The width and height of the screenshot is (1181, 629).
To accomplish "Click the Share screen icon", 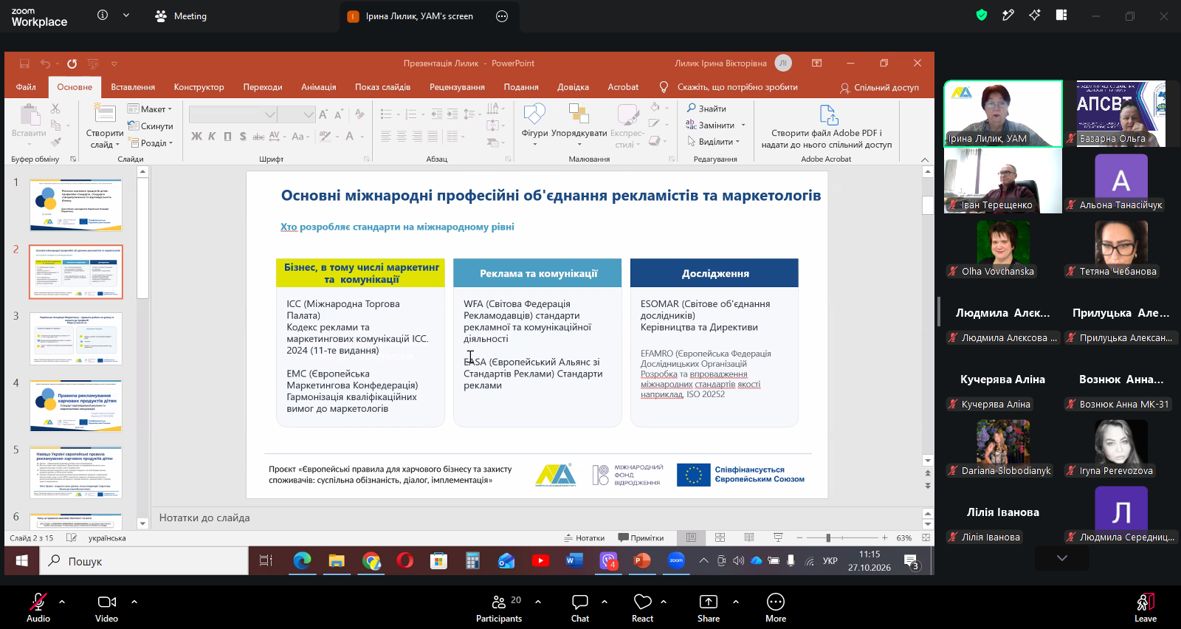I will pyautogui.click(x=708, y=607).
